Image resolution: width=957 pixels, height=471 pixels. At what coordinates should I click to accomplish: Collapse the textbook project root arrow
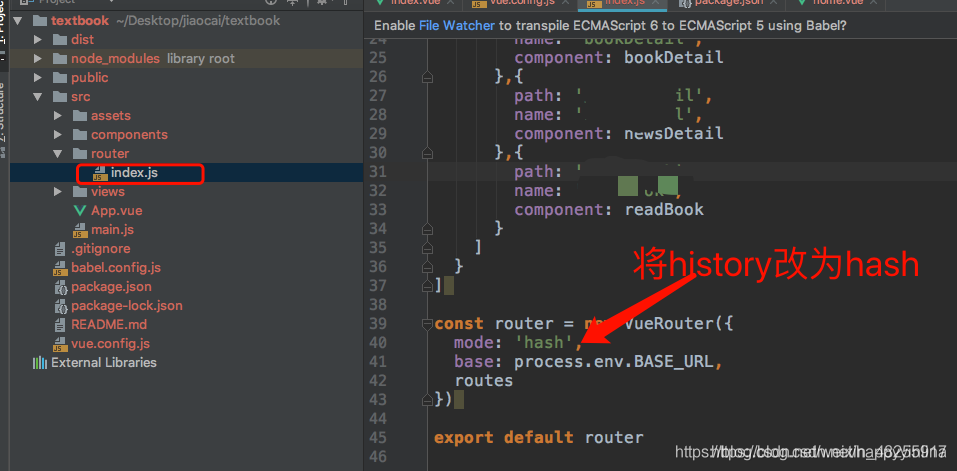[x=18, y=21]
